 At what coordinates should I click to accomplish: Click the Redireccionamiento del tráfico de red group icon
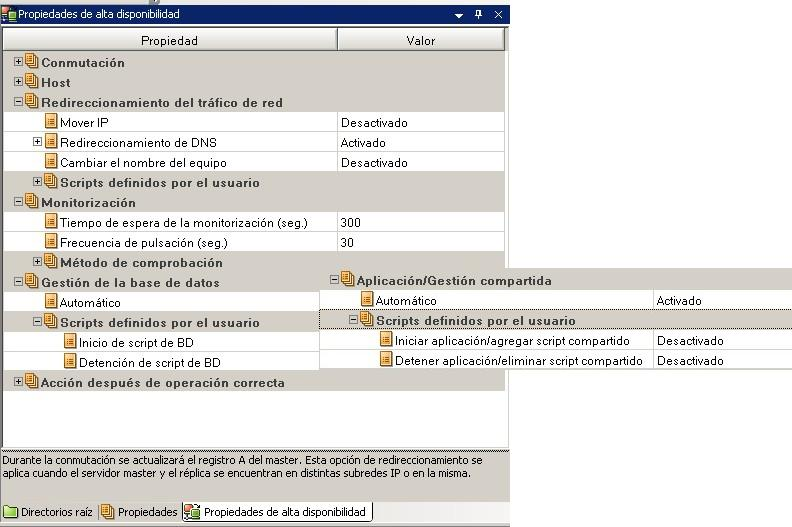click(x=31, y=101)
